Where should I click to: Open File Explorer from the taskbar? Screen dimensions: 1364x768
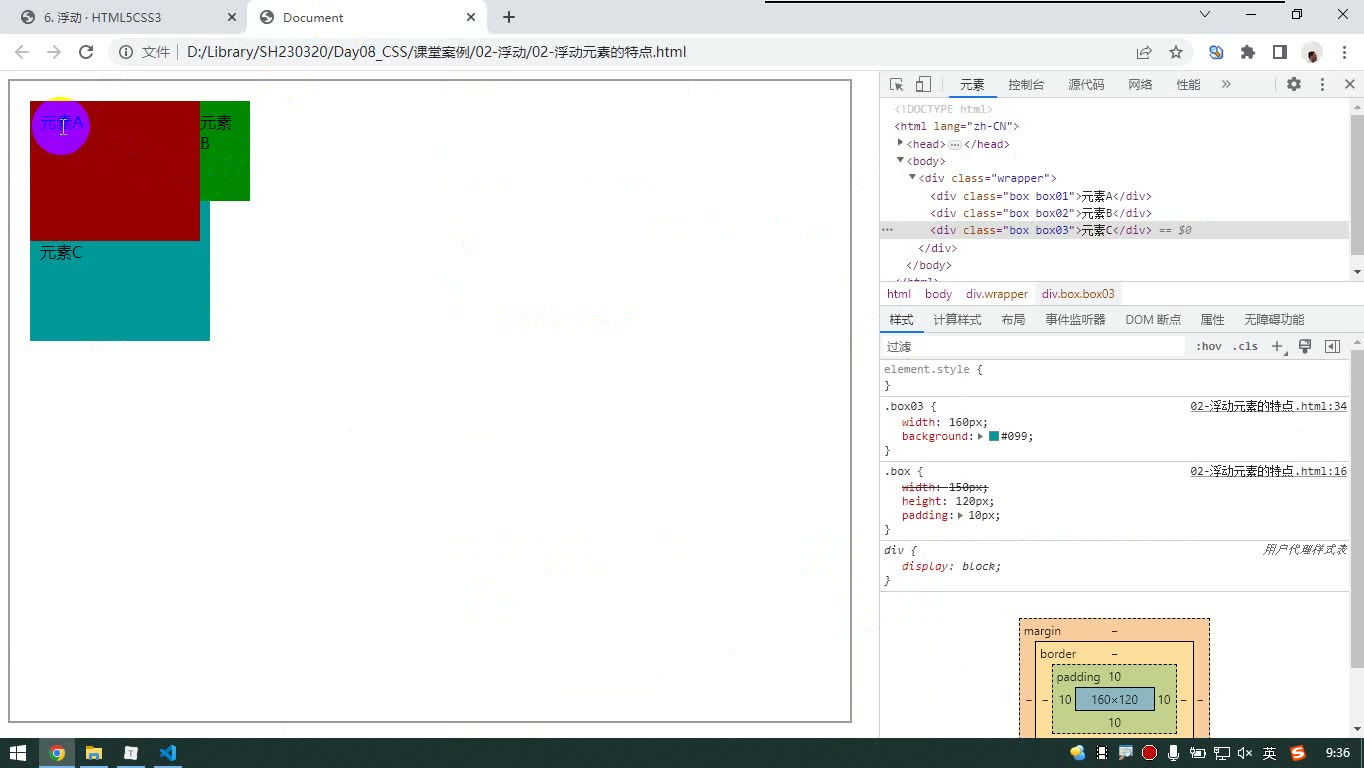coord(94,753)
